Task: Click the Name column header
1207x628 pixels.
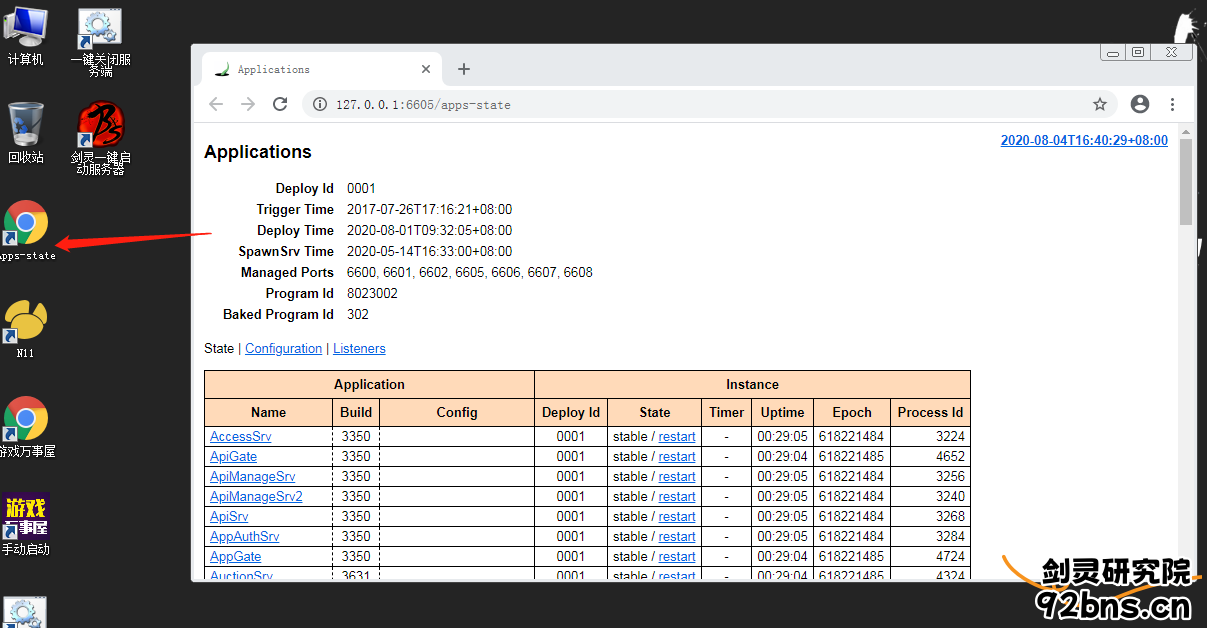Action: (x=268, y=412)
